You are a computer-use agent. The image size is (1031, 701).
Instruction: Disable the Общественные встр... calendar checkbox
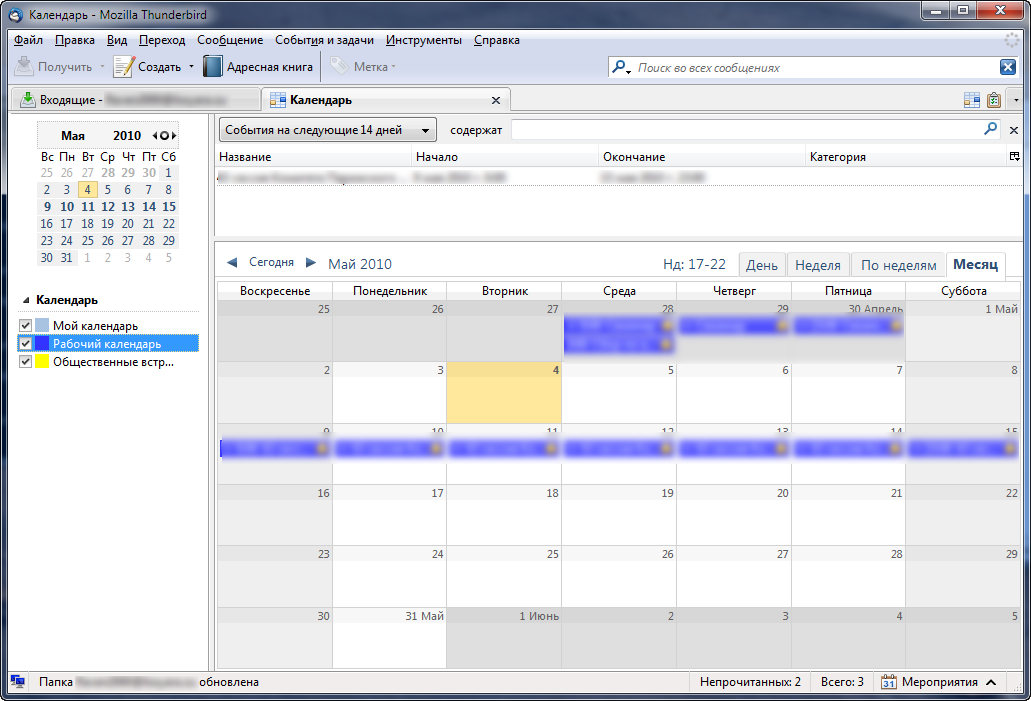click(x=26, y=362)
